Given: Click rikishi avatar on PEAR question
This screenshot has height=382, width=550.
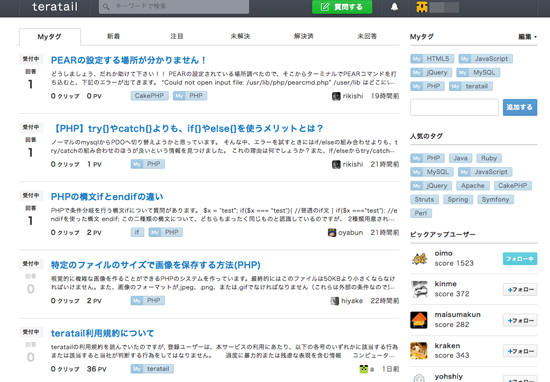Looking at the screenshot, I should 336,96.
